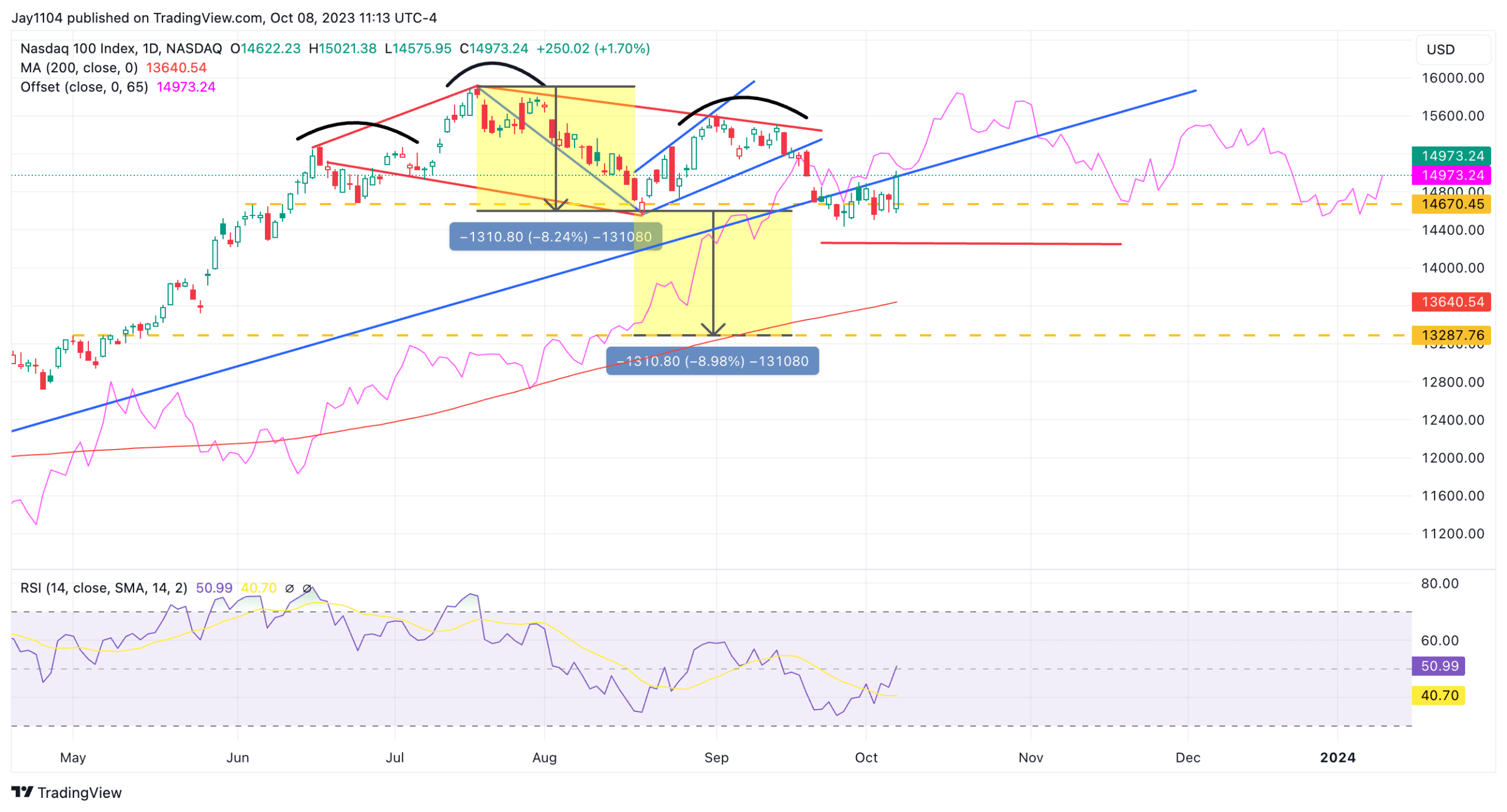Viewport: 1507px width, 812px height.
Task: Click the yellow 13287.76 price level tag
Action: click(x=1450, y=335)
